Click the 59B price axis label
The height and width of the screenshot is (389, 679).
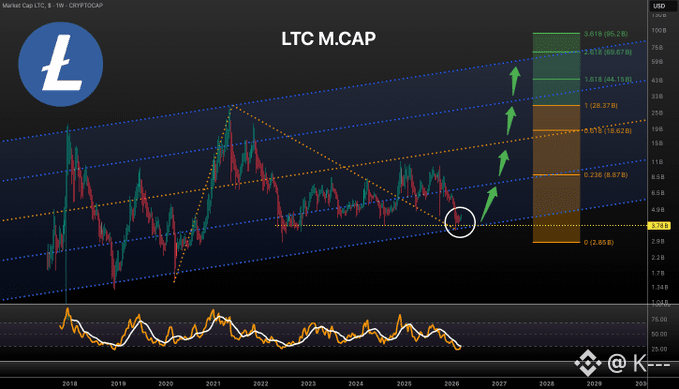pyautogui.click(x=657, y=62)
